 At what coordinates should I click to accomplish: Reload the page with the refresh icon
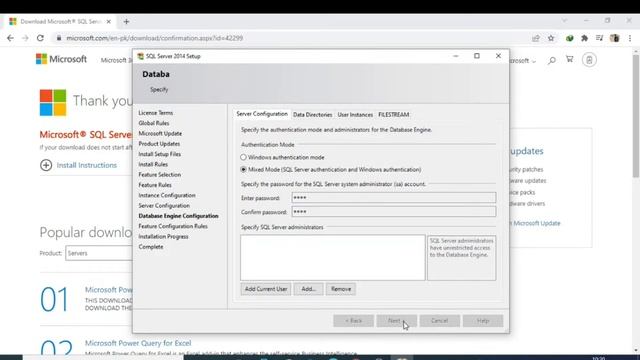coord(40,38)
